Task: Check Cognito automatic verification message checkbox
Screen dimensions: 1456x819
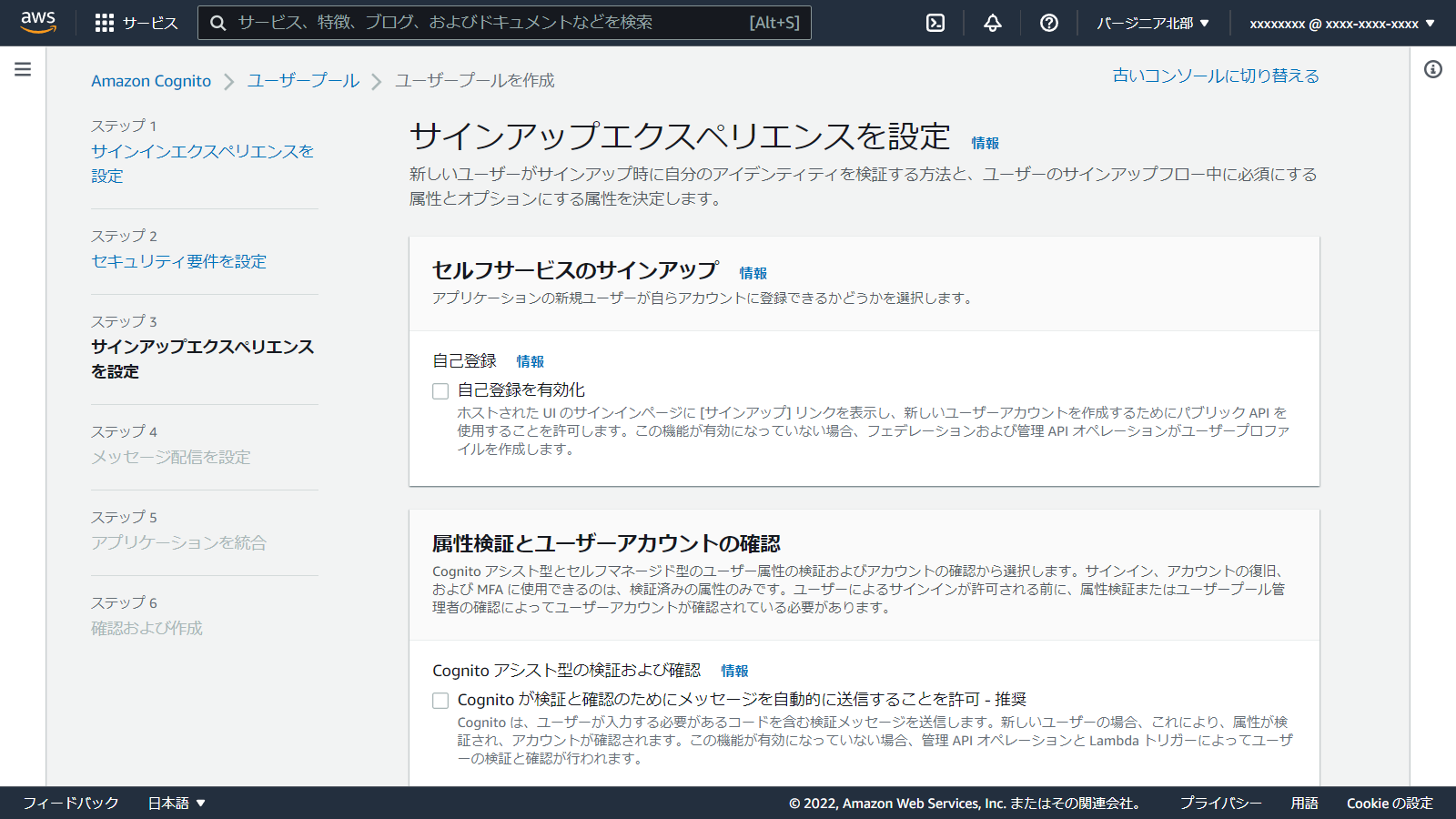Action: pyautogui.click(x=440, y=700)
